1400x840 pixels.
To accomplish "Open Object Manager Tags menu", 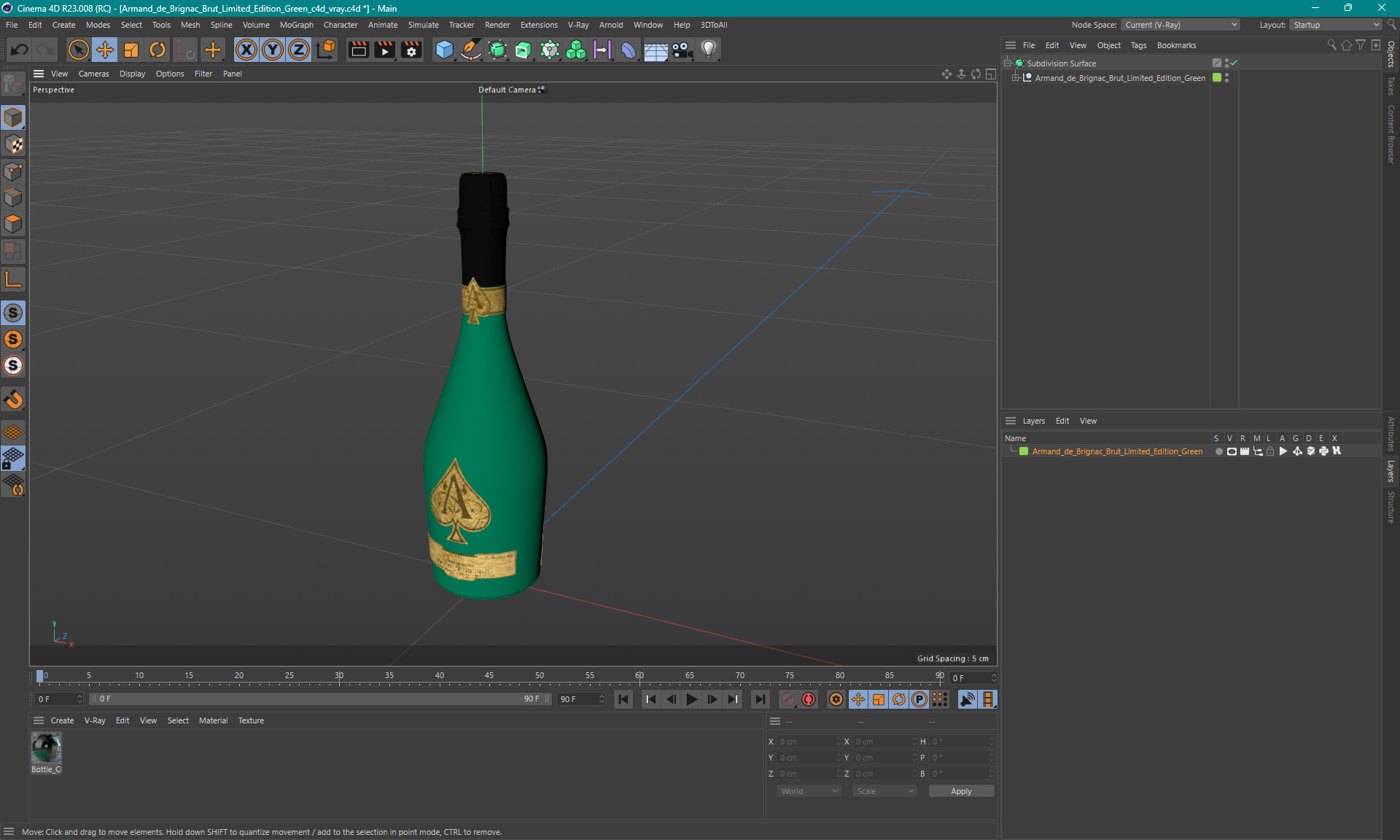I will [x=1138, y=45].
